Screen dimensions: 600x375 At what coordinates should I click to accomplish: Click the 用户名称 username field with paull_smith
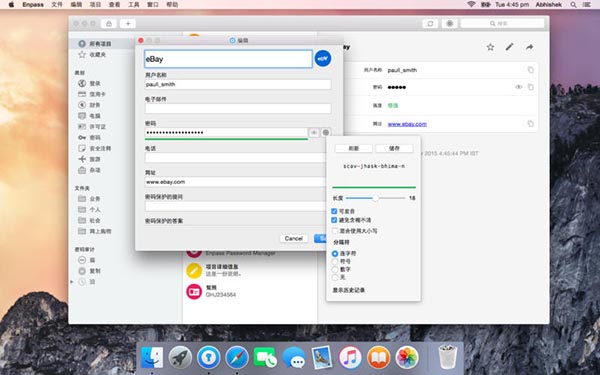coord(238,85)
